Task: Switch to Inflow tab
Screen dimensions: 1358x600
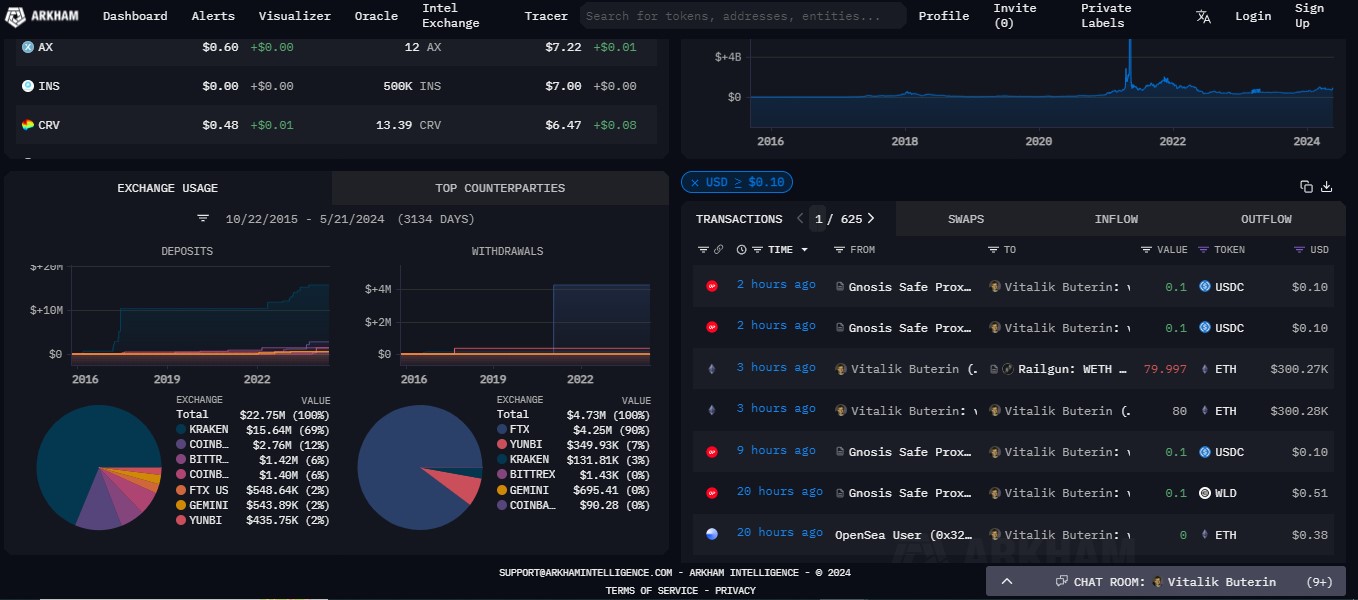Action: point(1116,219)
